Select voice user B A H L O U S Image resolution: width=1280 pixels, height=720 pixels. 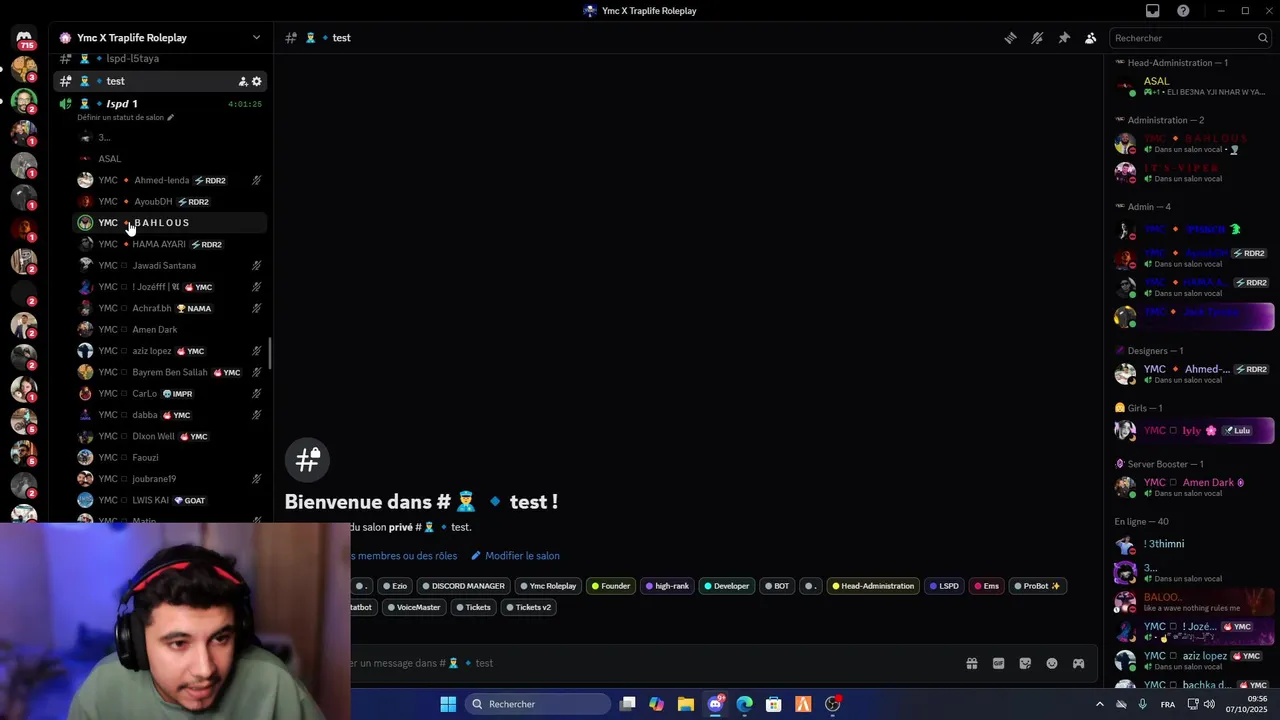pos(170,223)
